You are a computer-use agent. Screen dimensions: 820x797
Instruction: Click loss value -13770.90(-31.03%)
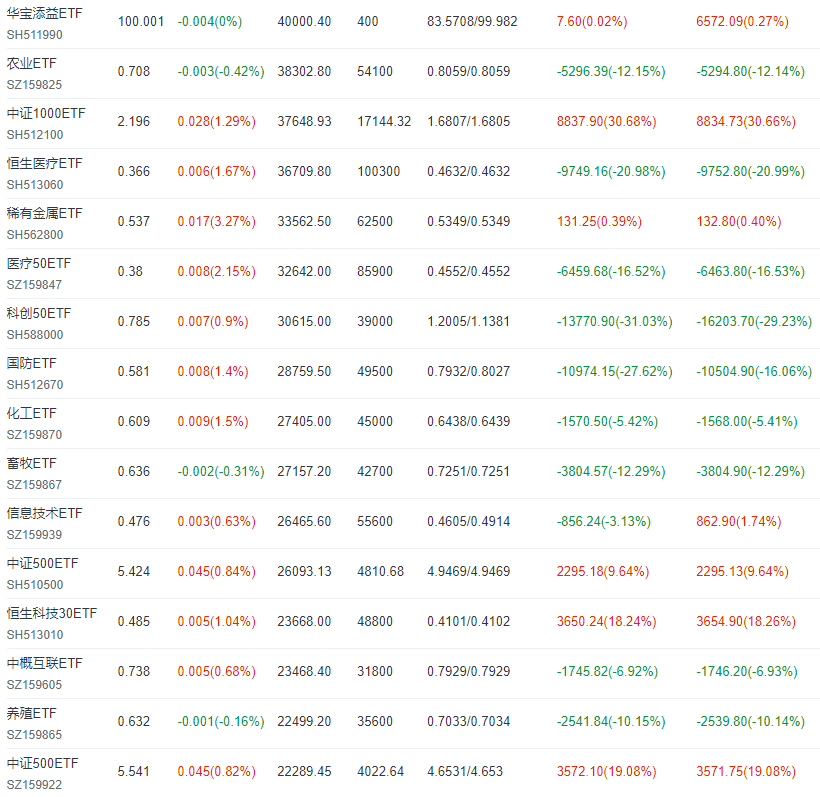coord(614,321)
